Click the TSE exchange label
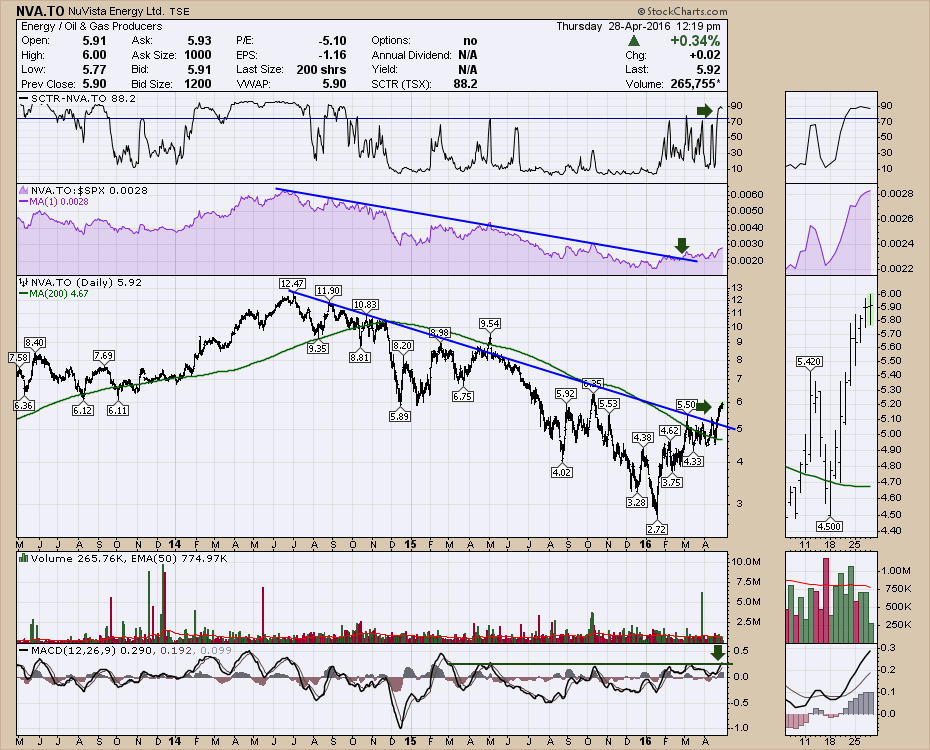This screenshot has width=930, height=750. tap(180, 11)
